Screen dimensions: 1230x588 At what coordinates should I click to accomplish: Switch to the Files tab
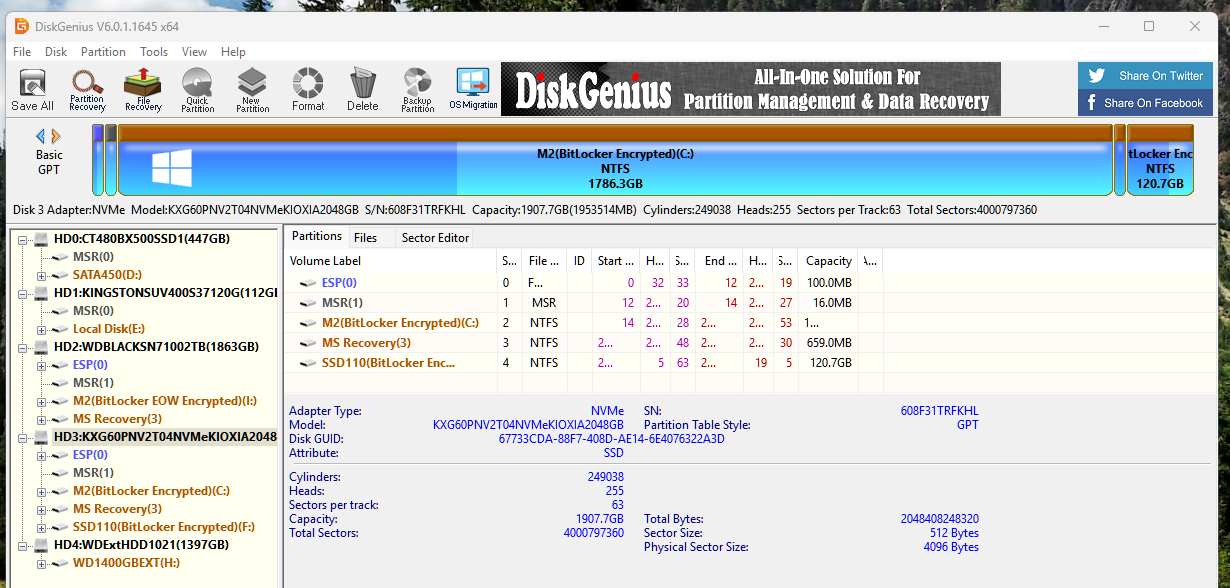pyautogui.click(x=365, y=238)
